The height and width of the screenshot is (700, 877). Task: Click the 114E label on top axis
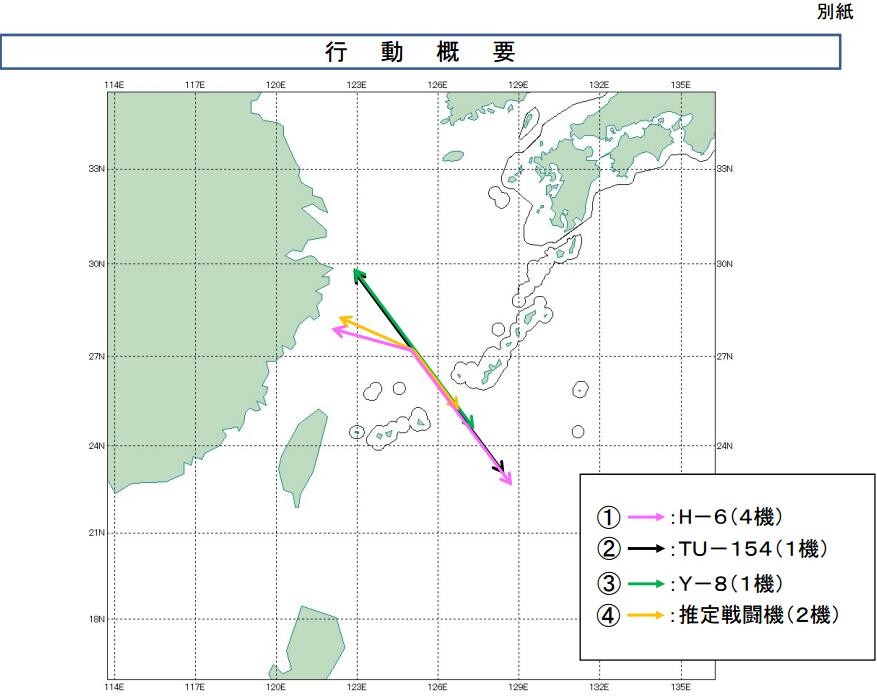click(114, 85)
